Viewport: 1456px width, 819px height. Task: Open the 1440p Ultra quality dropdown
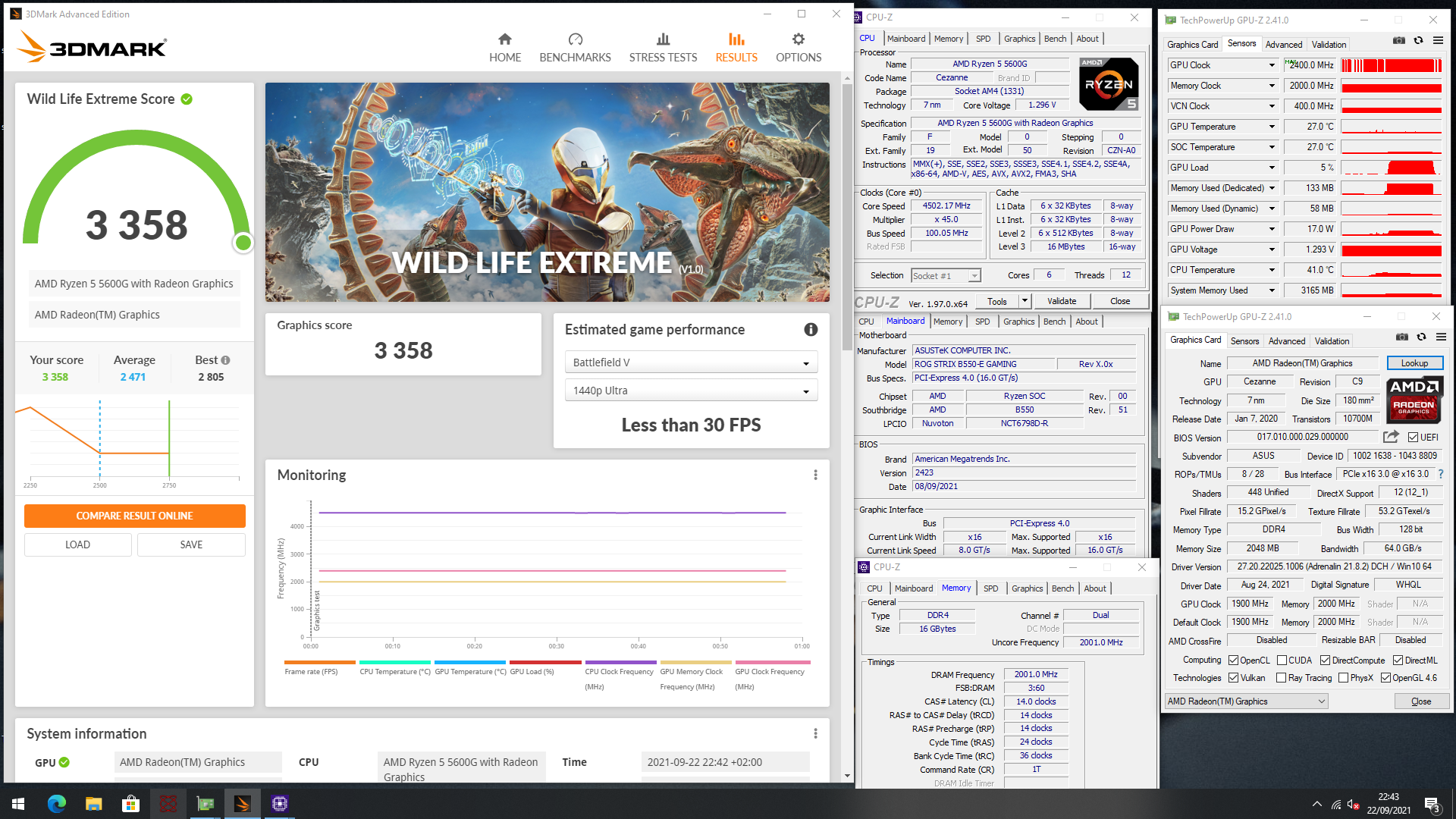pos(691,391)
